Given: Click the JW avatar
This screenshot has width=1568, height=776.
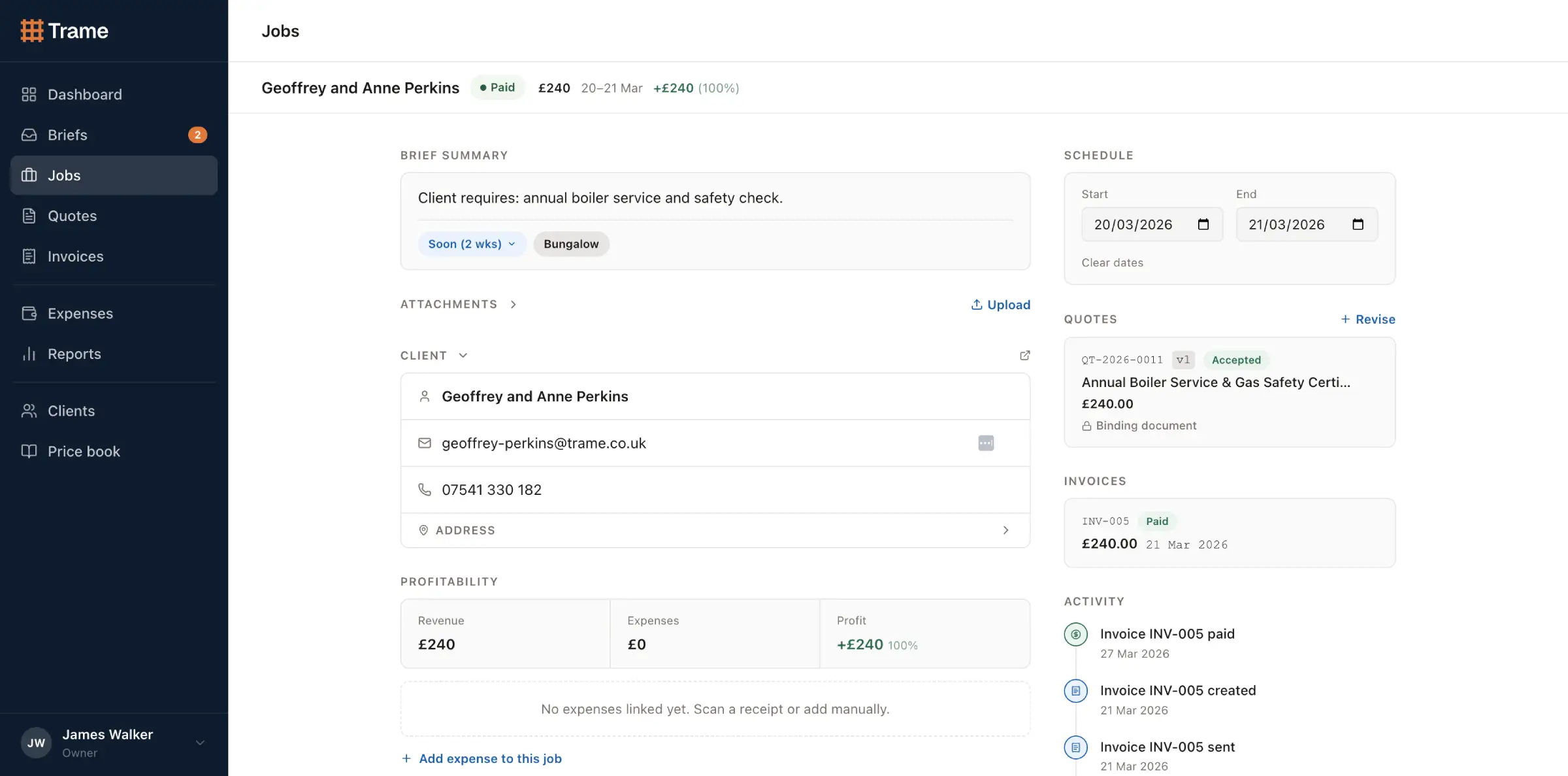Looking at the screenshot, I should tap(36, 743).
